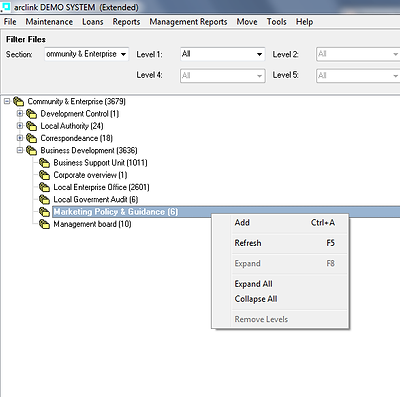Click the Filter Files heading
400x397 pixels.
pyautogui.click(x=26, y=39)
